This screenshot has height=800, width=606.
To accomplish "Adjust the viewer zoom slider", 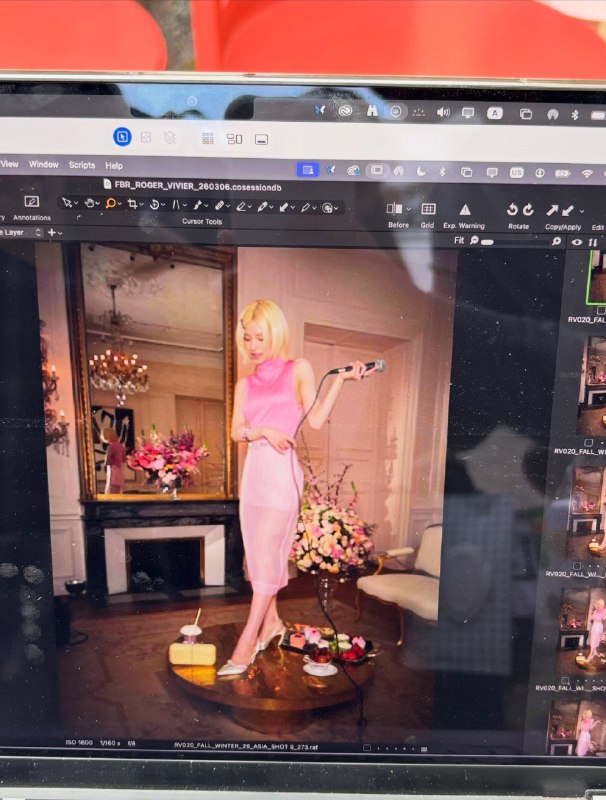I will pyautogui.click(x=515, y=242).
